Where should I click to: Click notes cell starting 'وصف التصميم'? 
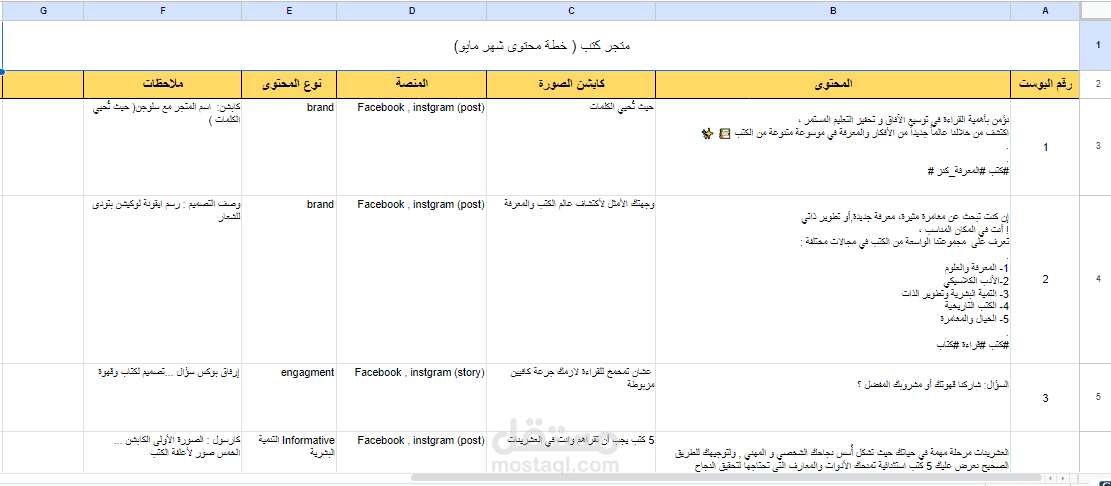pos(163,279)
